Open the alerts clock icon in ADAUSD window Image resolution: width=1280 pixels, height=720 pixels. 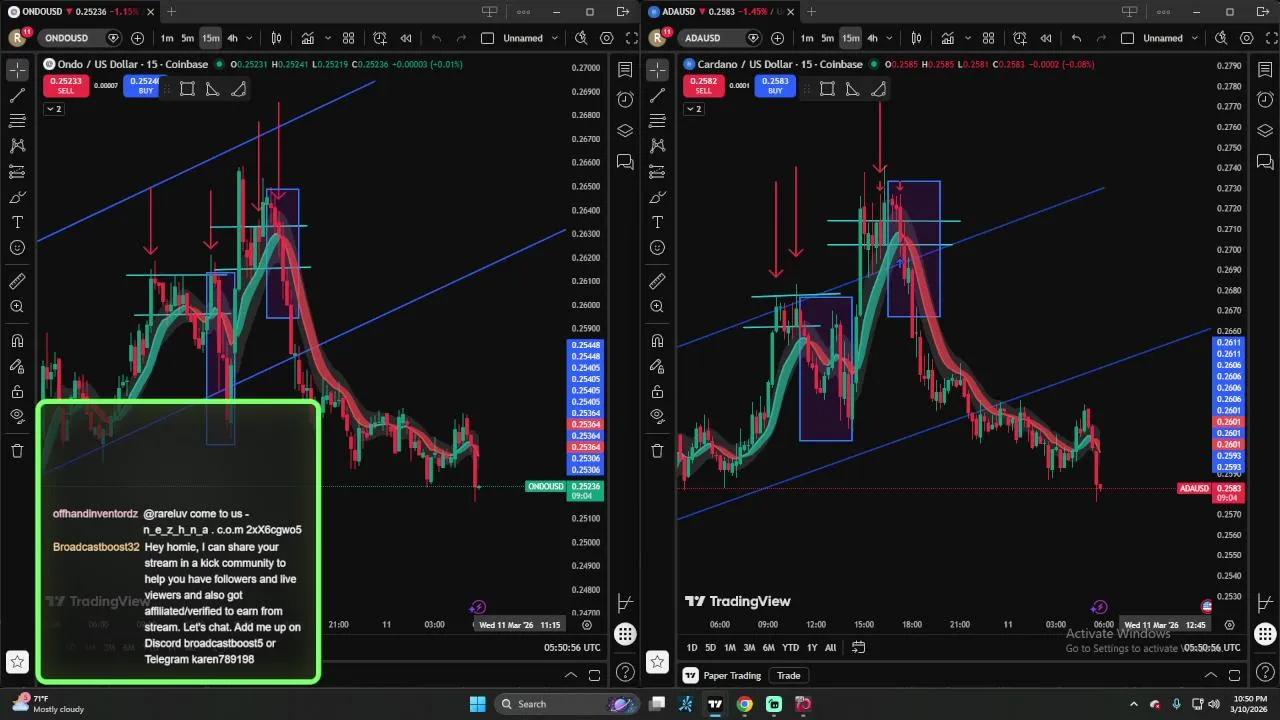pyautogui.click(x=1265, y=100)
